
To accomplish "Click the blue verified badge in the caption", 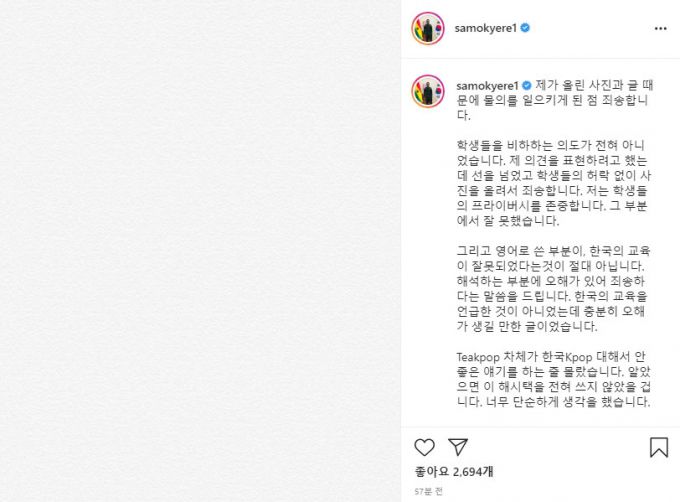I will (526, 85).
